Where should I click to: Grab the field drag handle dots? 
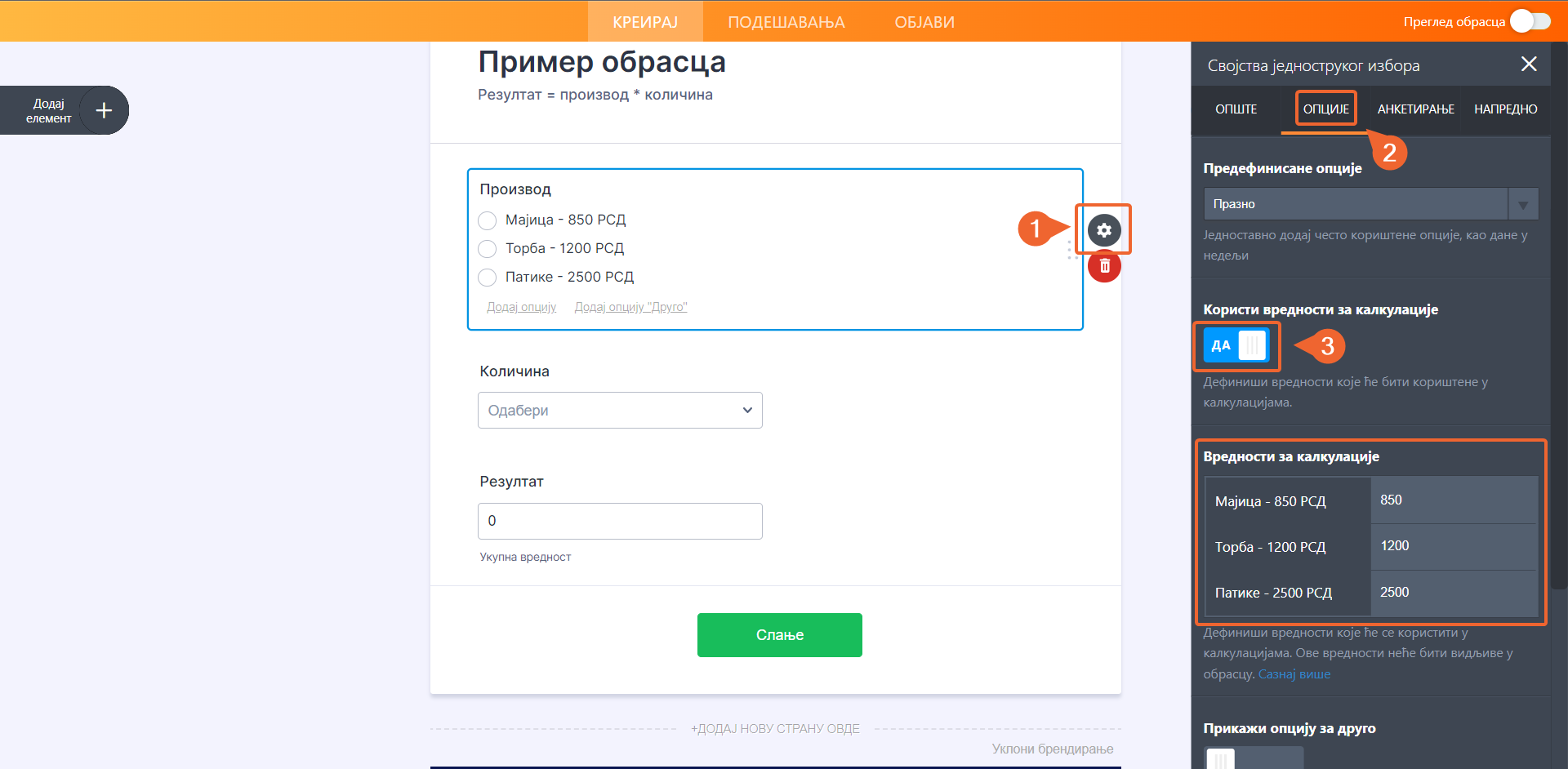coord(1069,250)
